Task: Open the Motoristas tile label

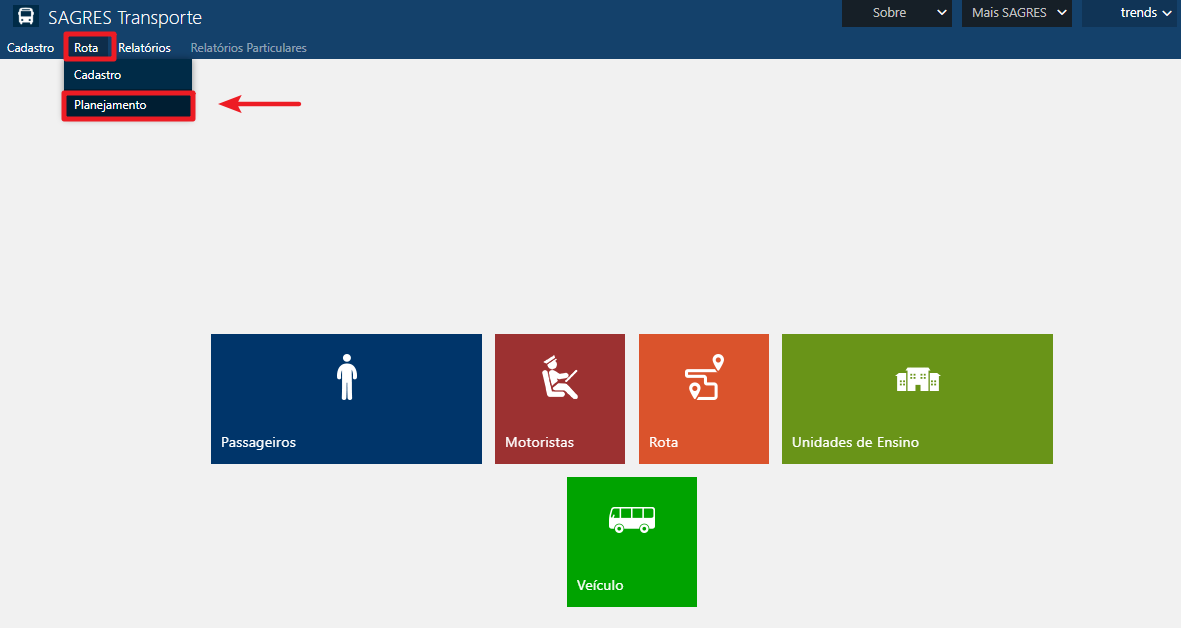Action: pyautogui.click(x=539, y=442)
